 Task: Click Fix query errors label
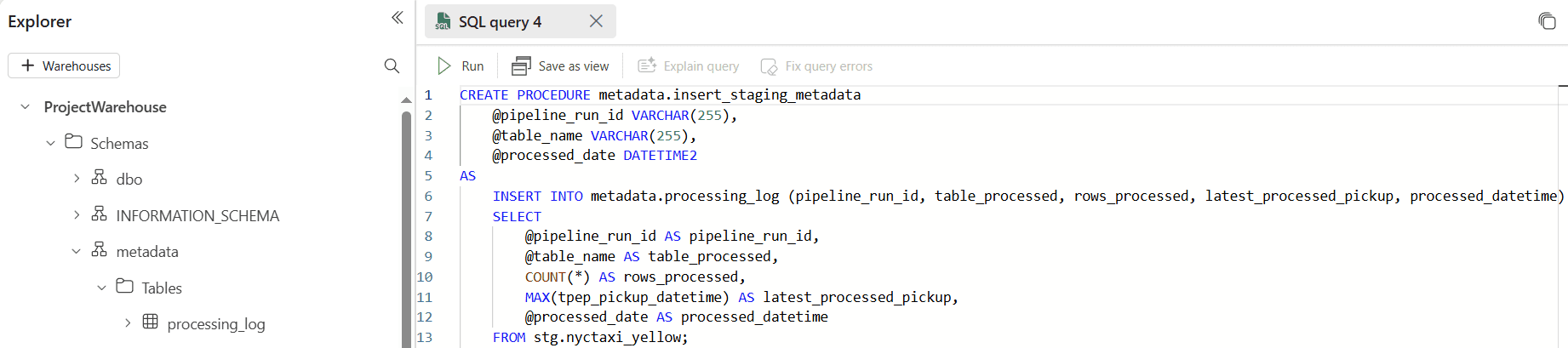(x=829, y=66)
